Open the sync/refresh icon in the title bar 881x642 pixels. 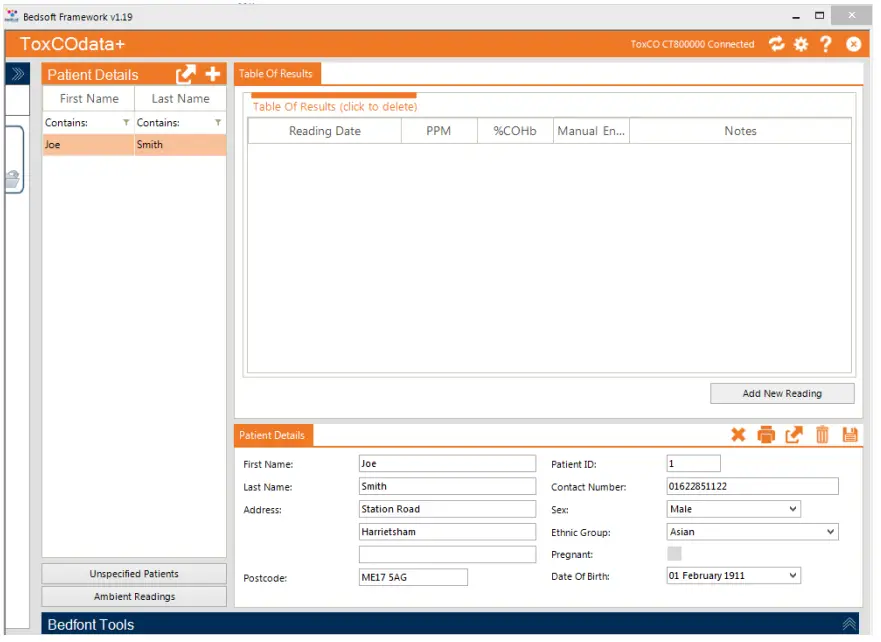[x=777, y=44]
